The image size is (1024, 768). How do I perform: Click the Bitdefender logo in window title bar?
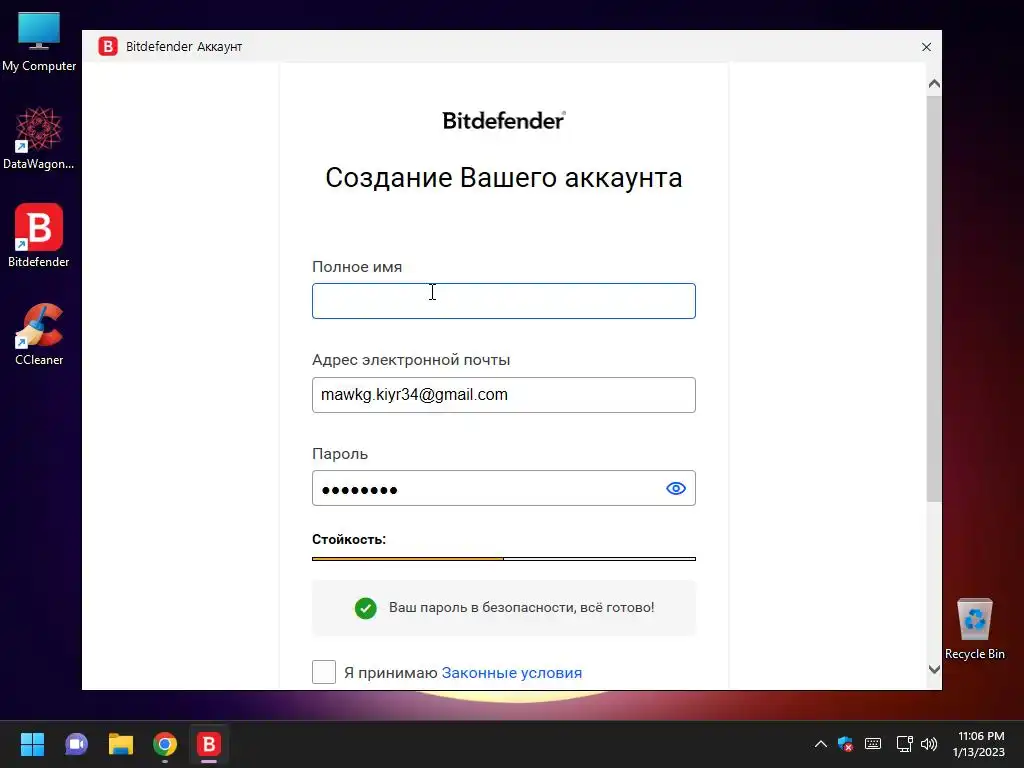[108, 46]
